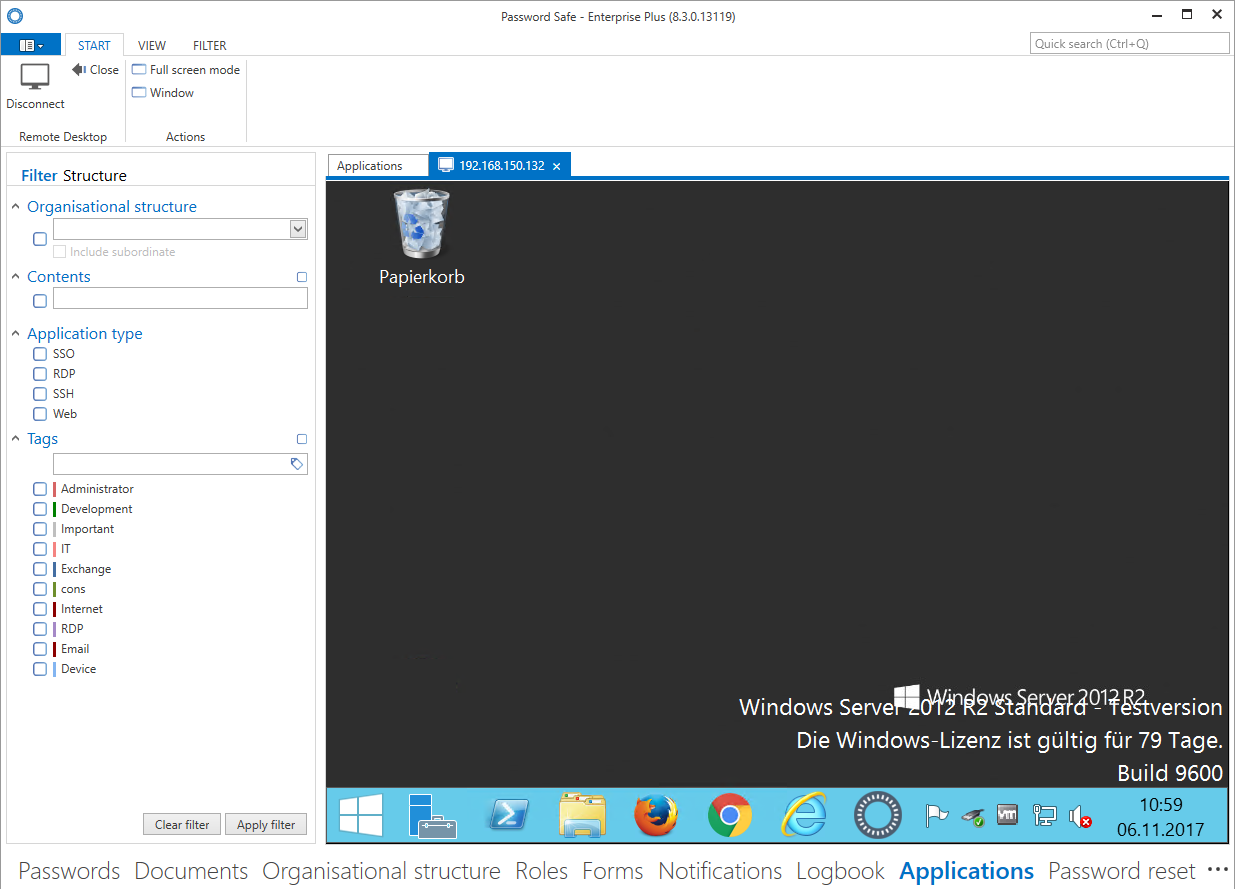Switch to the VIEW ribbon tab
This screenshot has width=1235, height=889.
point(152,45)
